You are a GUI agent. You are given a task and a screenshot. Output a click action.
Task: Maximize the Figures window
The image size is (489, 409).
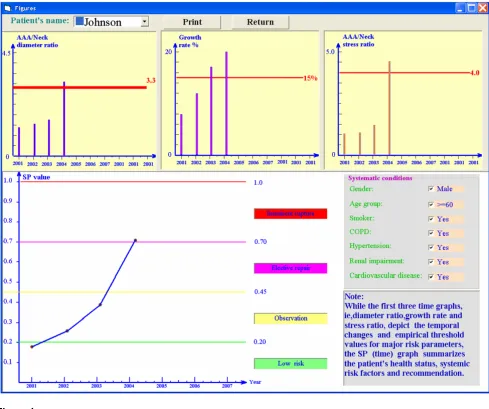(x=471, y=8)
